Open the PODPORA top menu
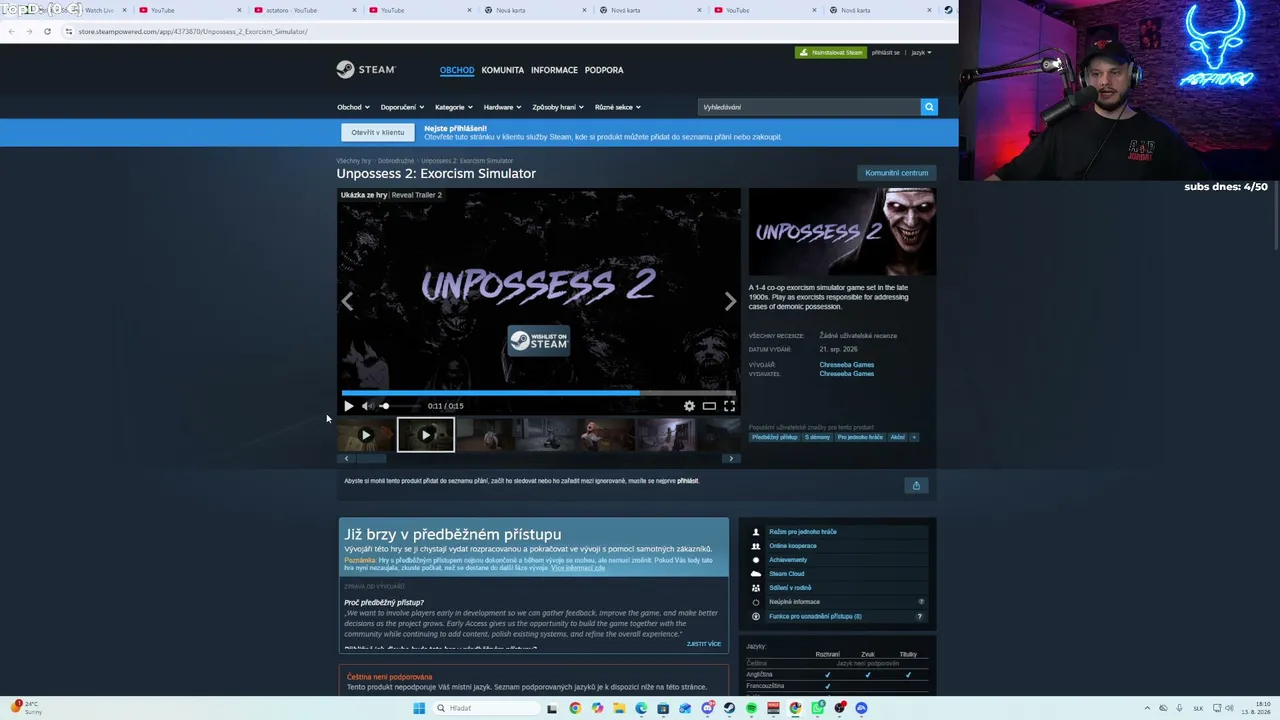Viewport: 1280px width, 720px height. point(604,70)
